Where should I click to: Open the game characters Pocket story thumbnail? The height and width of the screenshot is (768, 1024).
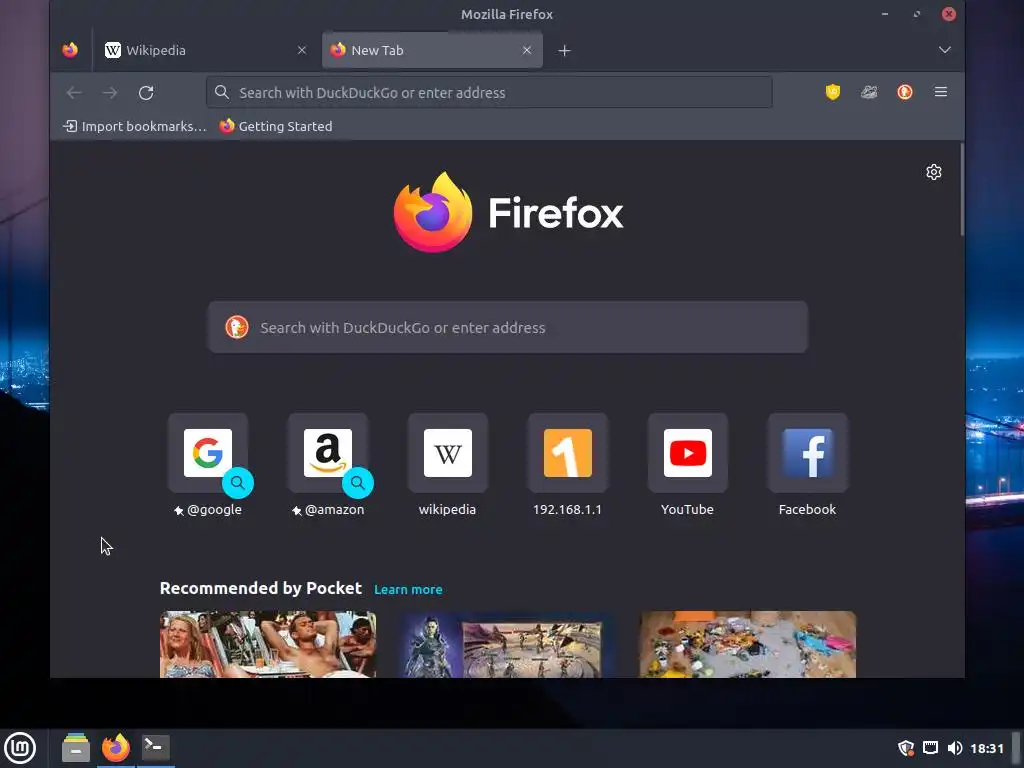tap(507, 644)
